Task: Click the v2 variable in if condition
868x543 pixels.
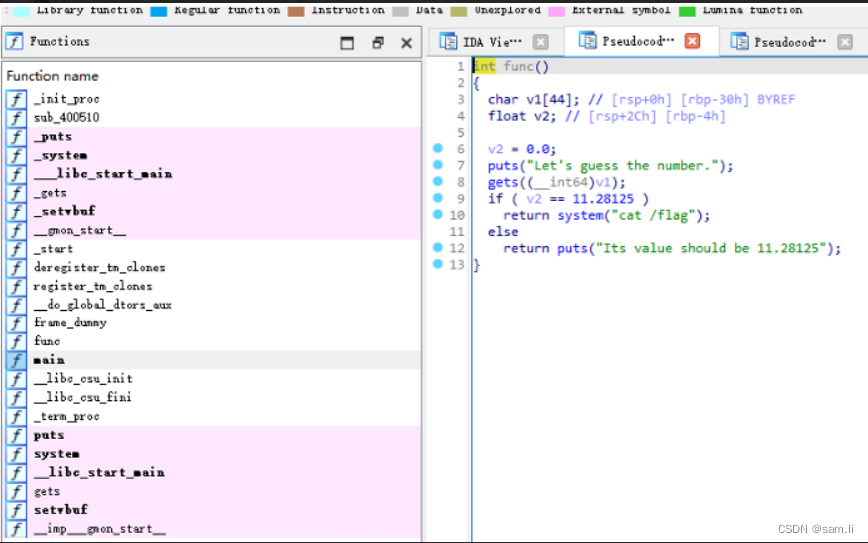Action: click(534, 199)
